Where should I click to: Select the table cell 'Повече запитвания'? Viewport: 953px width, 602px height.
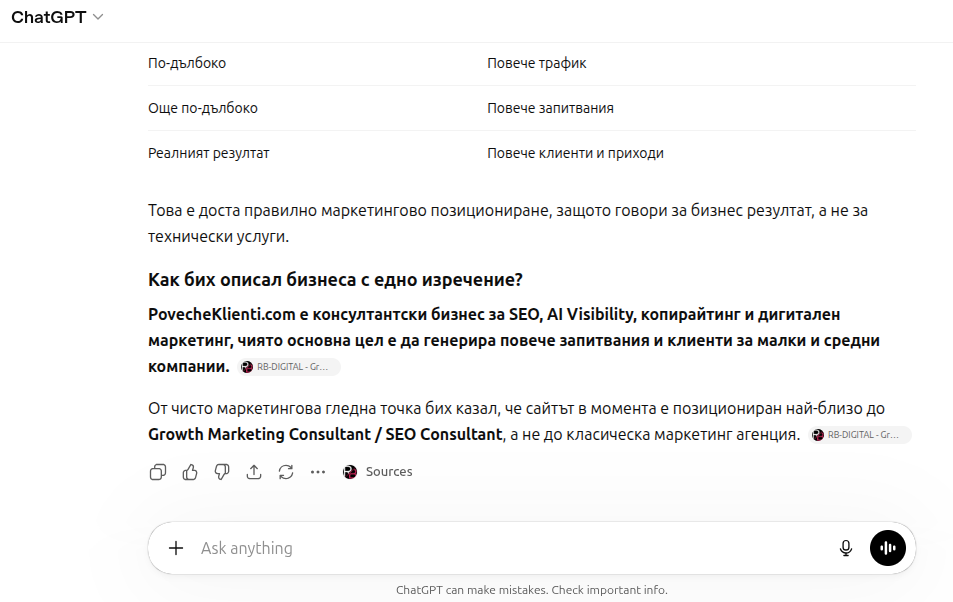tap(551, 108)
